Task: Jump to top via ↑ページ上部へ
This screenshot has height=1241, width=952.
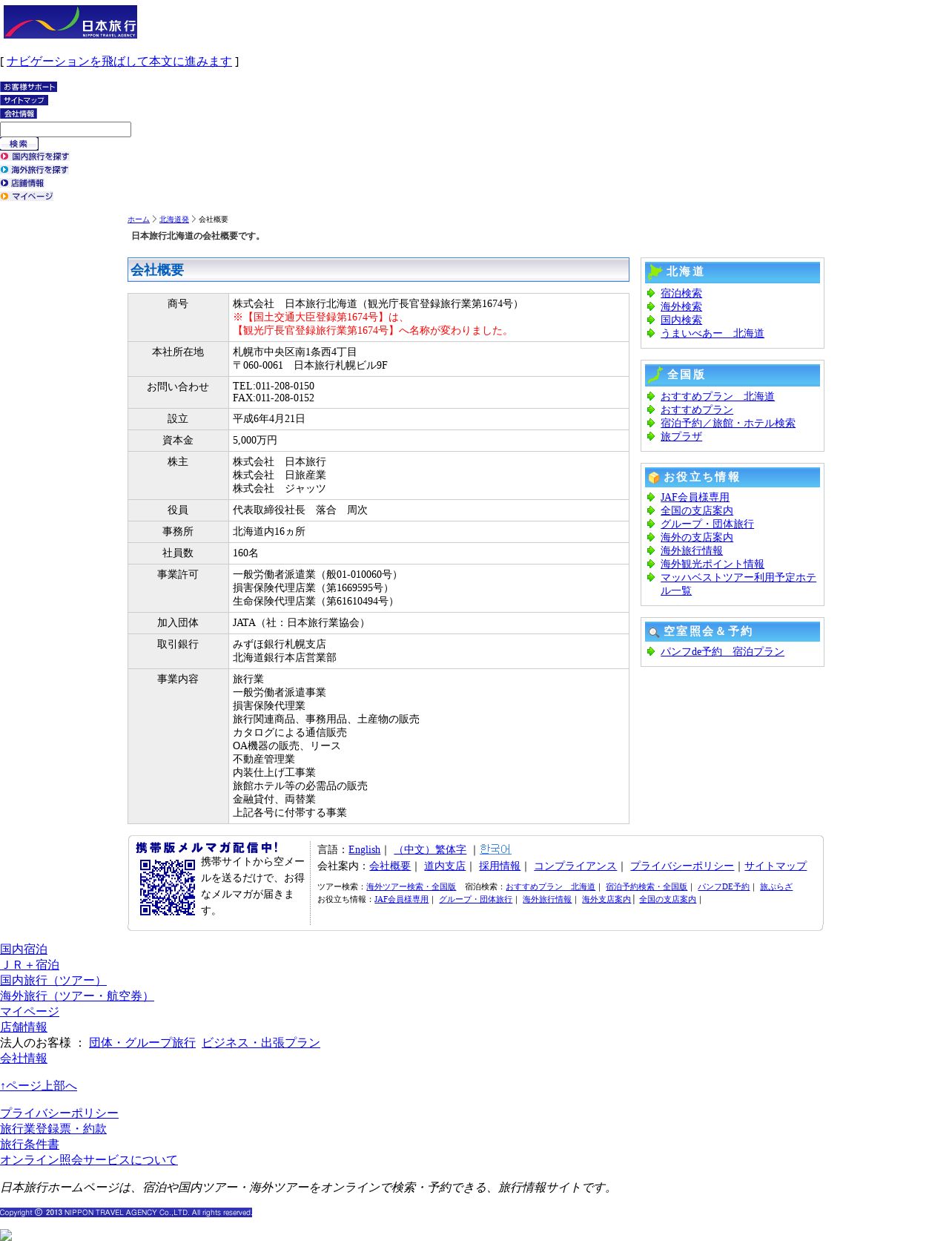Action: [x=39, y=1085]
